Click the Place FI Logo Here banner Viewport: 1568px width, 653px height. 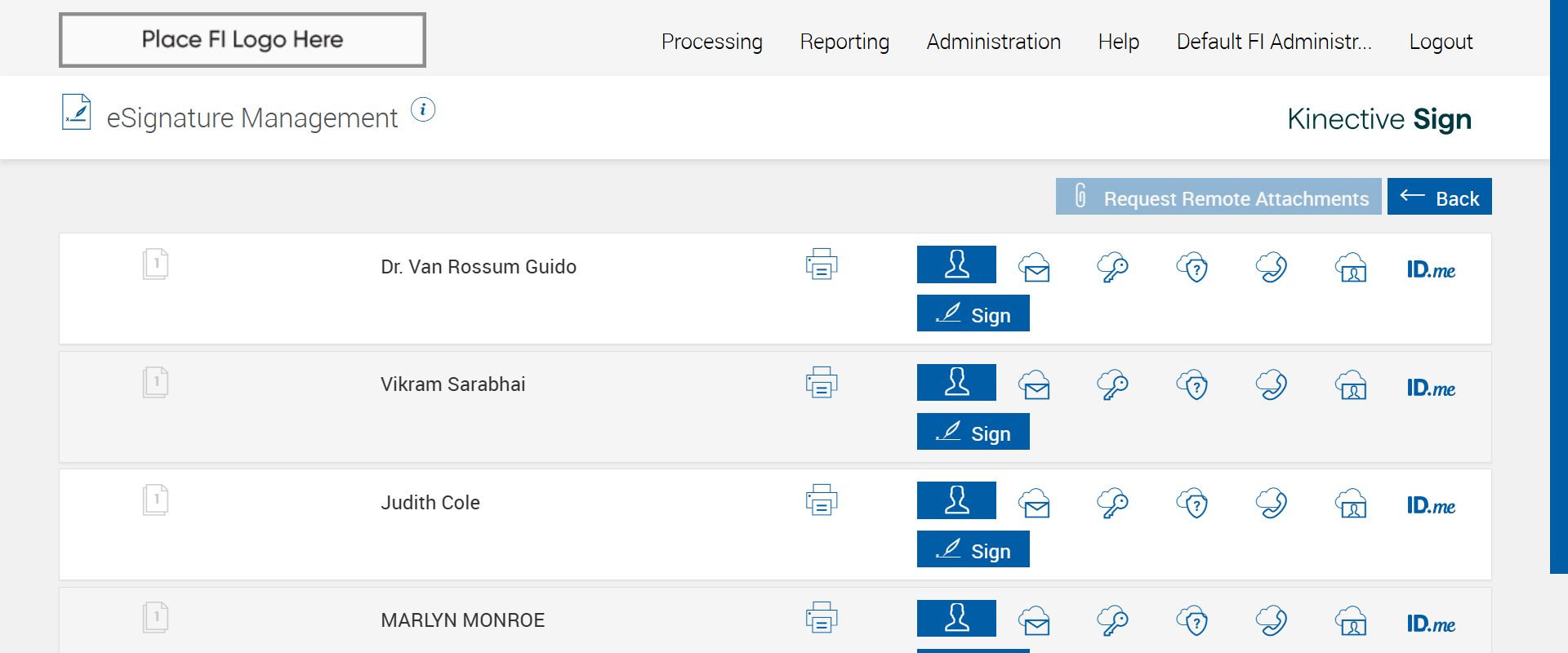(x=243, y=40)
